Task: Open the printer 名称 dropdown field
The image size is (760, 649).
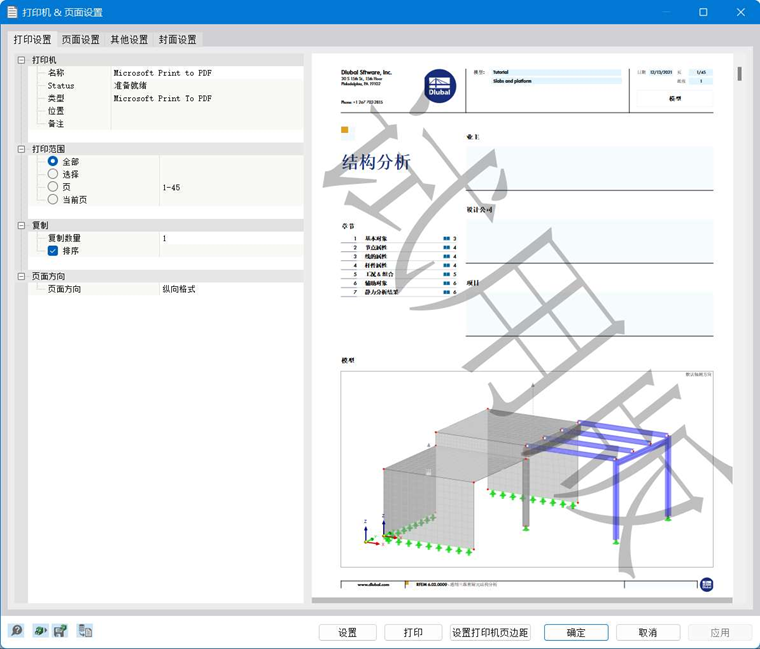Action: tap(207, 73)
